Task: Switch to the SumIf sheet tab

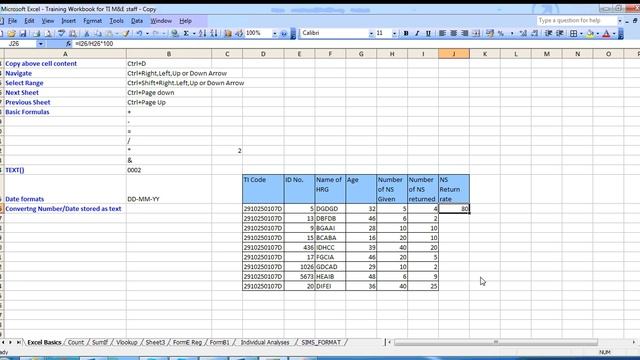Action: point(100,342)
